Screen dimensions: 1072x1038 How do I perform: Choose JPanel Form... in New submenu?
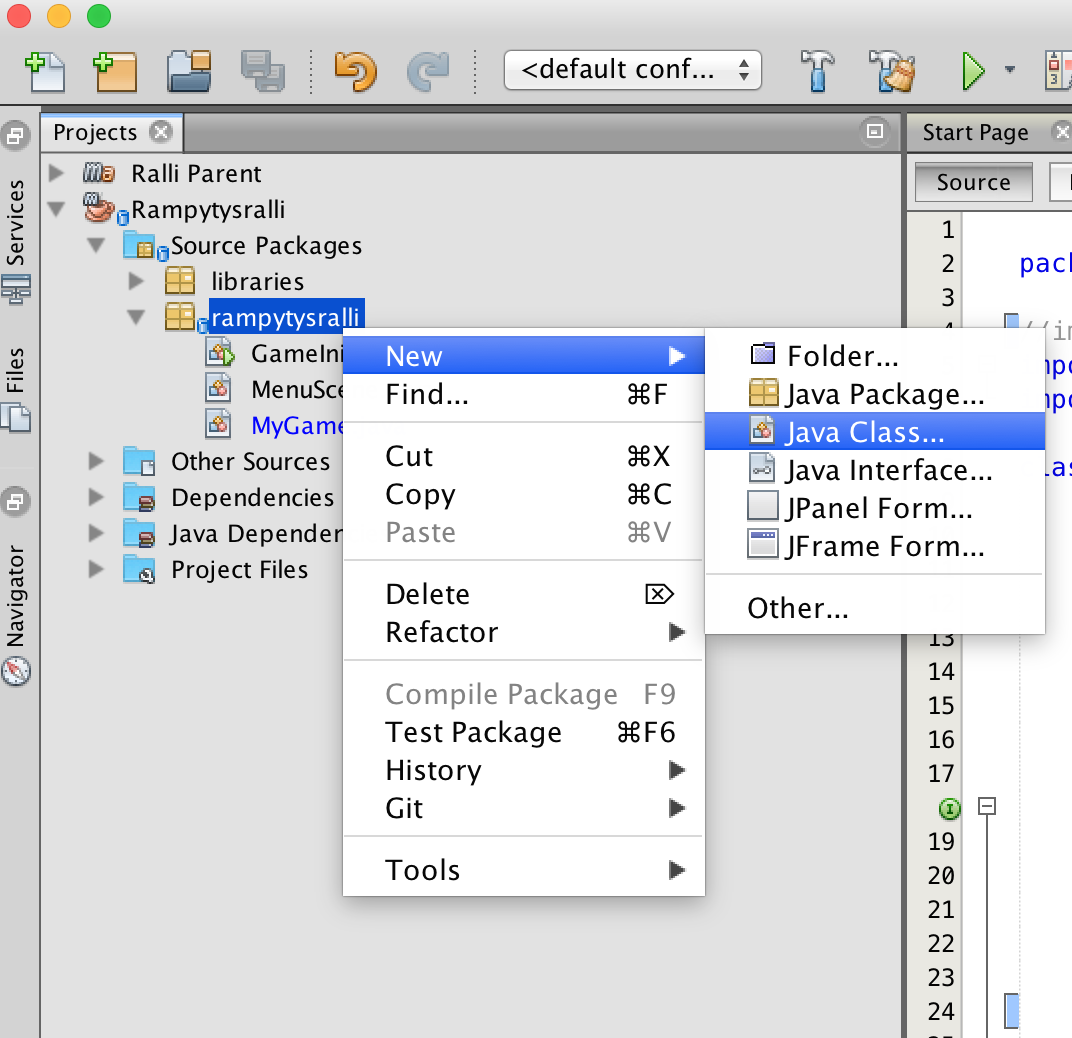[875, 508]
